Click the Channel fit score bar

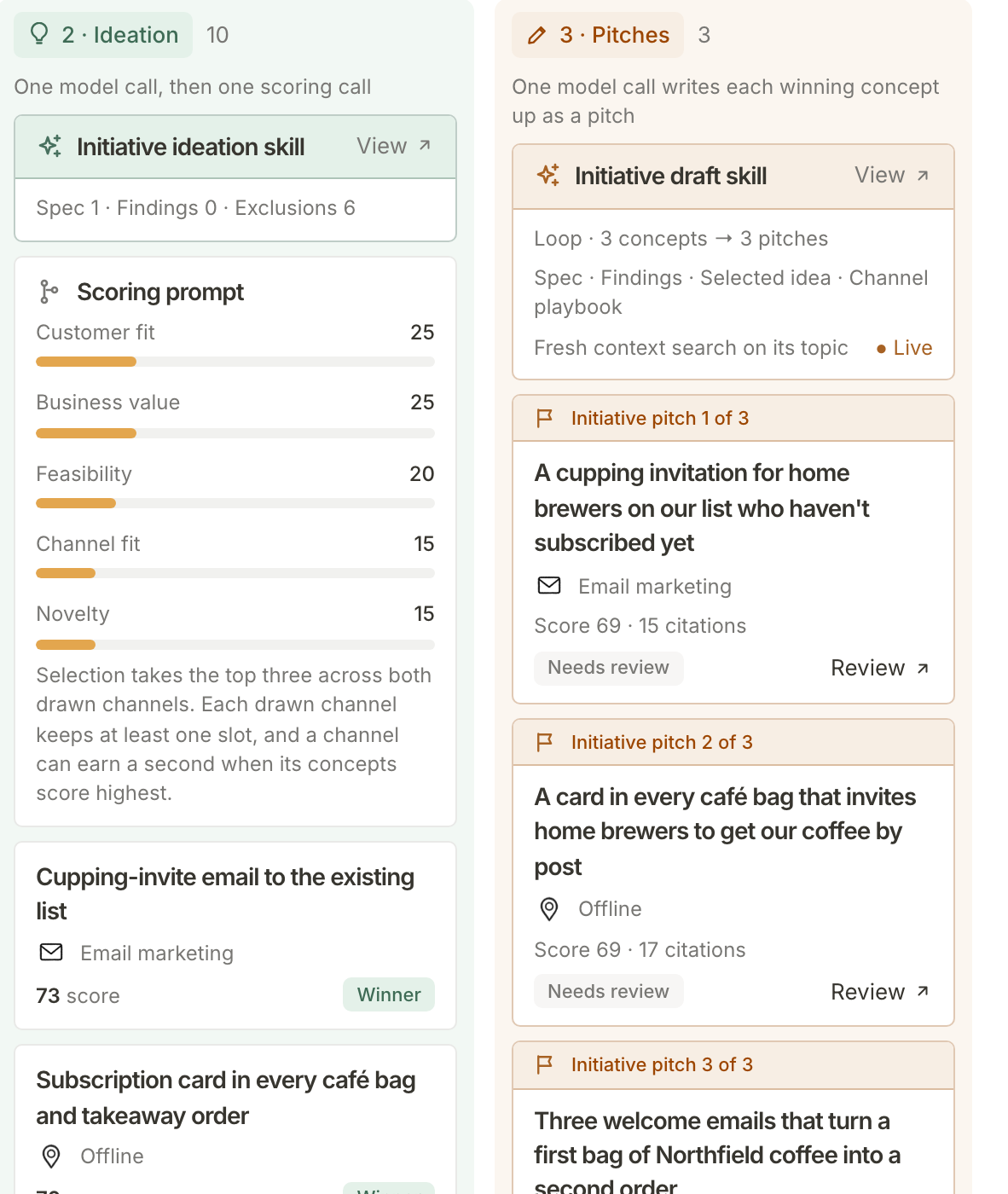(x=235, y=573)
